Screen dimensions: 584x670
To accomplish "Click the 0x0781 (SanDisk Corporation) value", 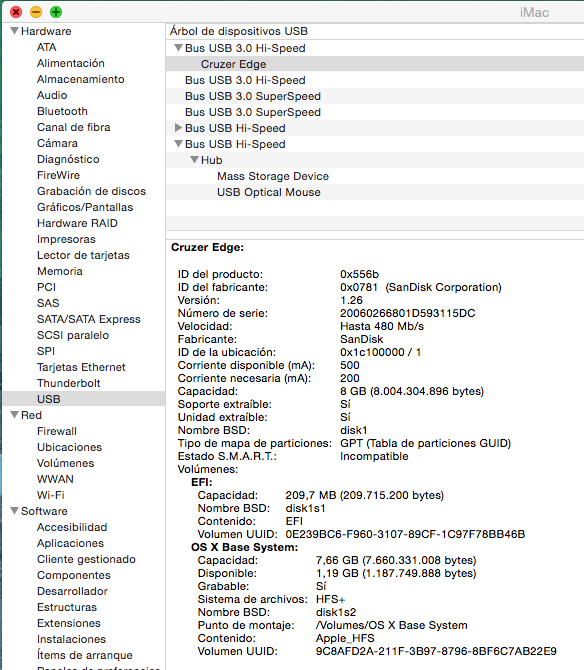I will (421, 287).
